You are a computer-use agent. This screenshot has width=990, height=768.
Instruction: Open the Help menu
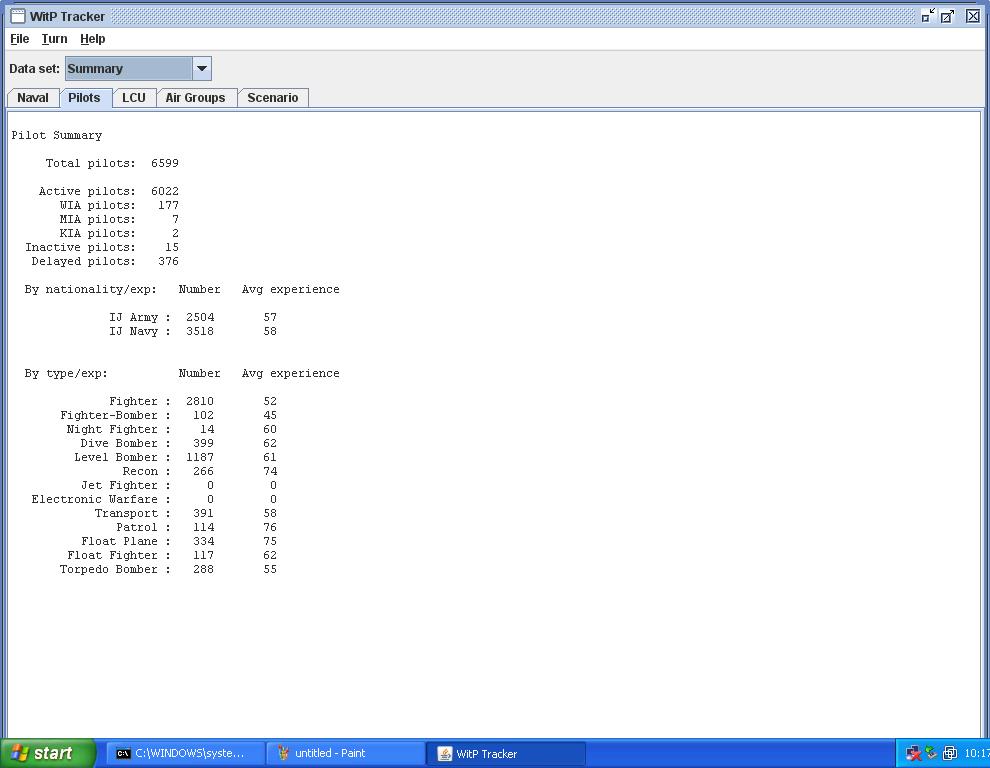(x=93, y=39)
